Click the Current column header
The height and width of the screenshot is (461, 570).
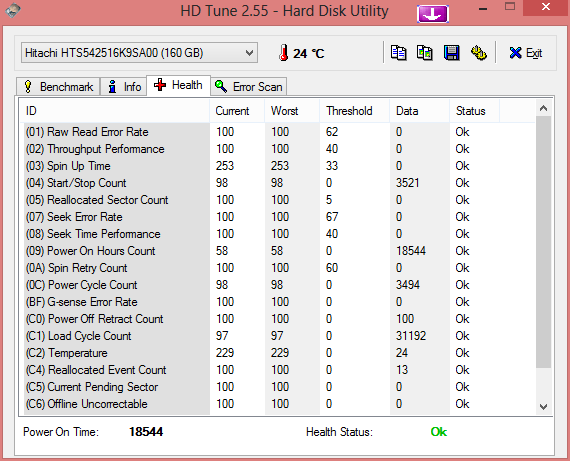(237, 111)
